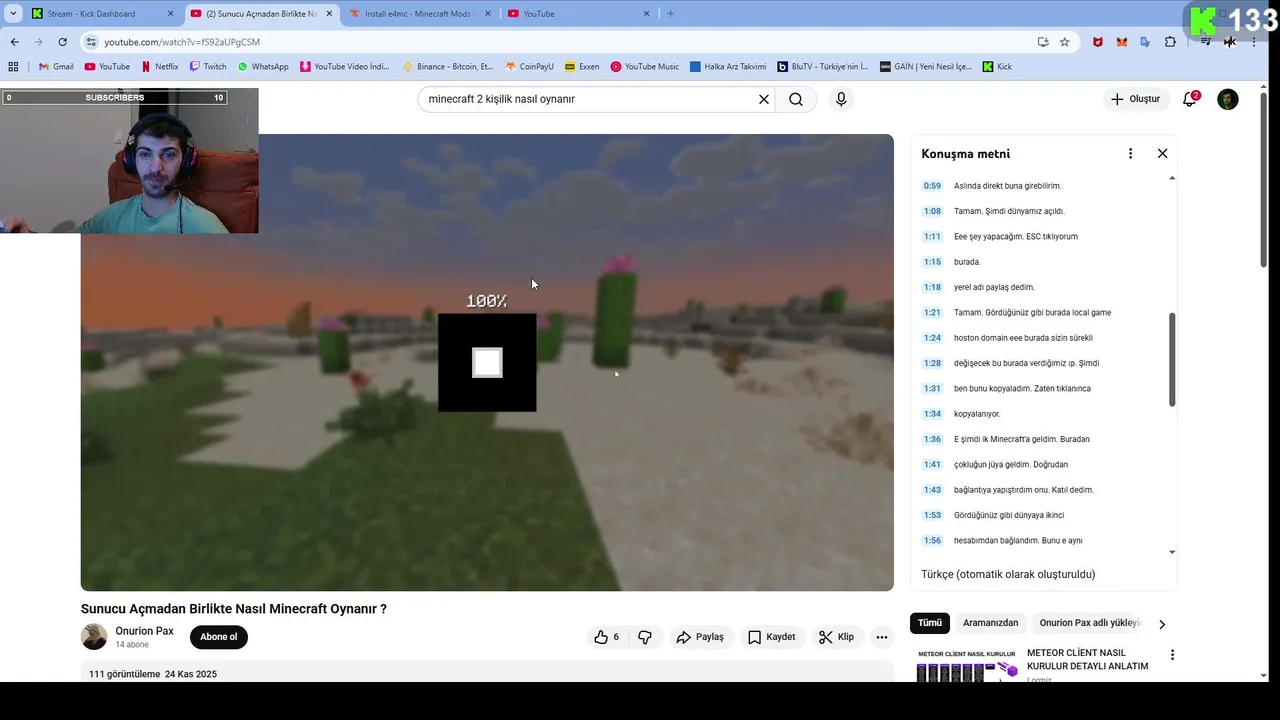Go back in browser history
Viewport: 1280px width, 720px height.
14,42
